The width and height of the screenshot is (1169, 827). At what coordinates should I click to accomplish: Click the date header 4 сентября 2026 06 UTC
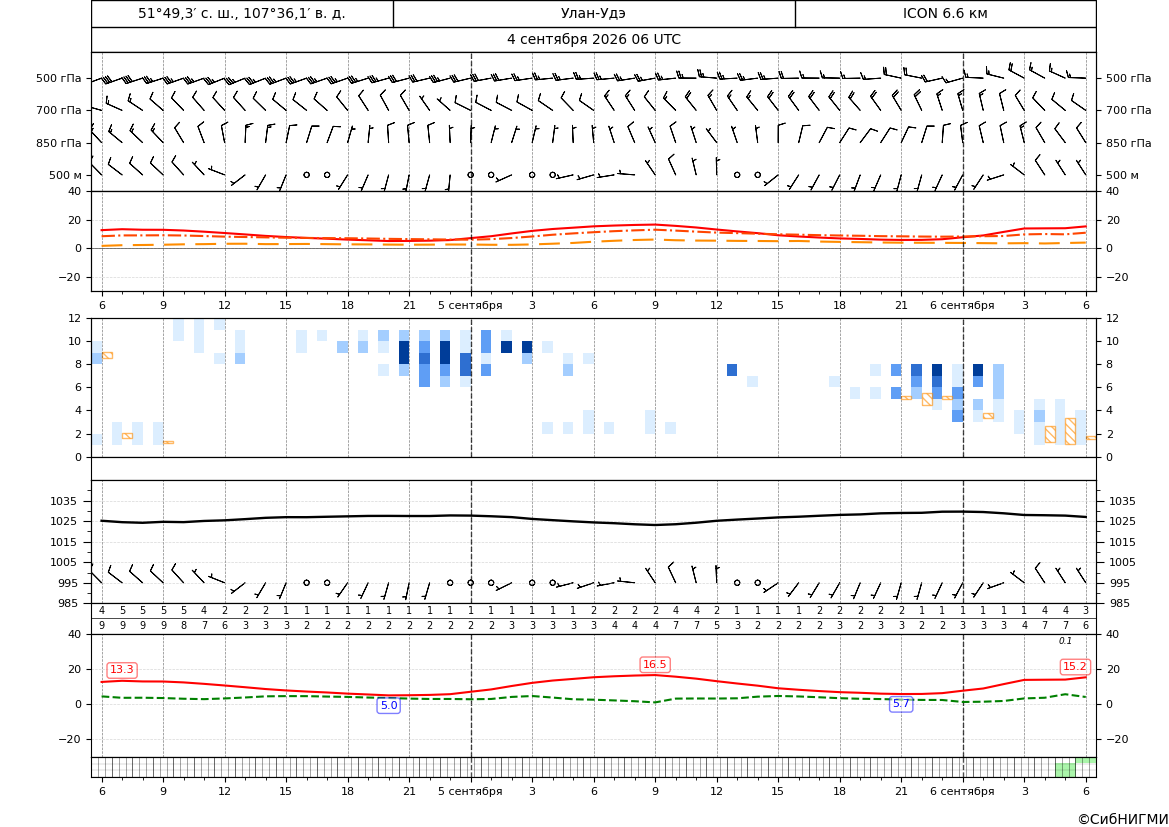[x=593, y=40]
